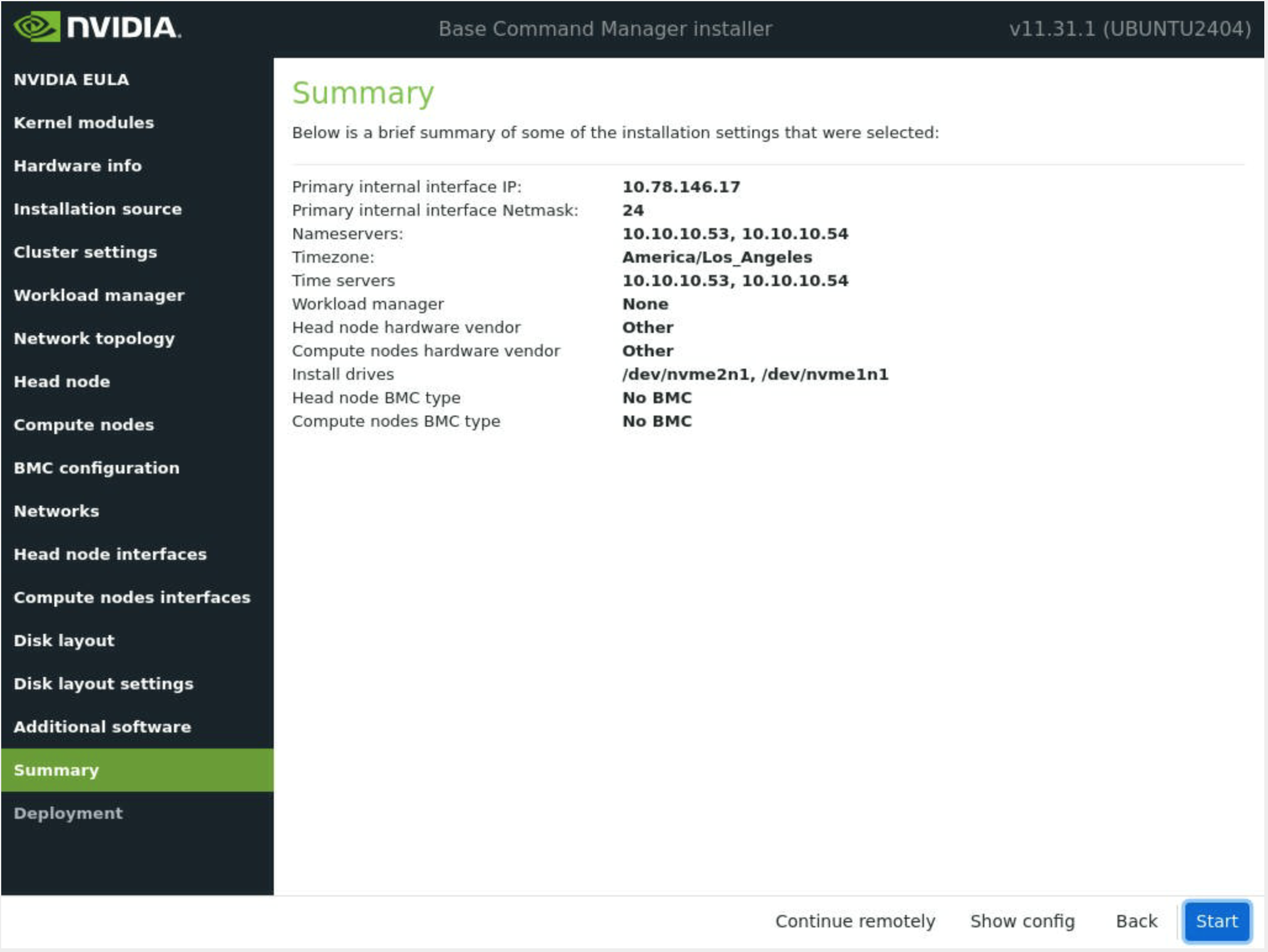
Task: Select Hardware info in sidebar
Action: pyautogui.click(x=78, y=166)
